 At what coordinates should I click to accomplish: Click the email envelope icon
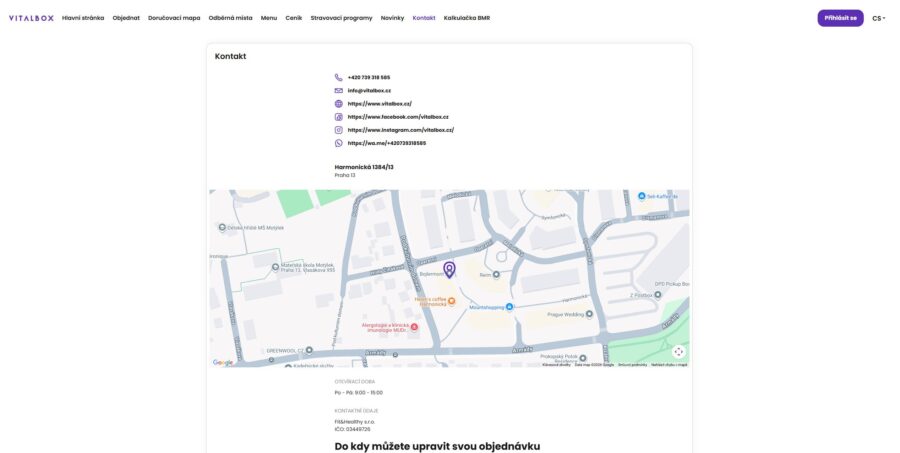point(339,91)
